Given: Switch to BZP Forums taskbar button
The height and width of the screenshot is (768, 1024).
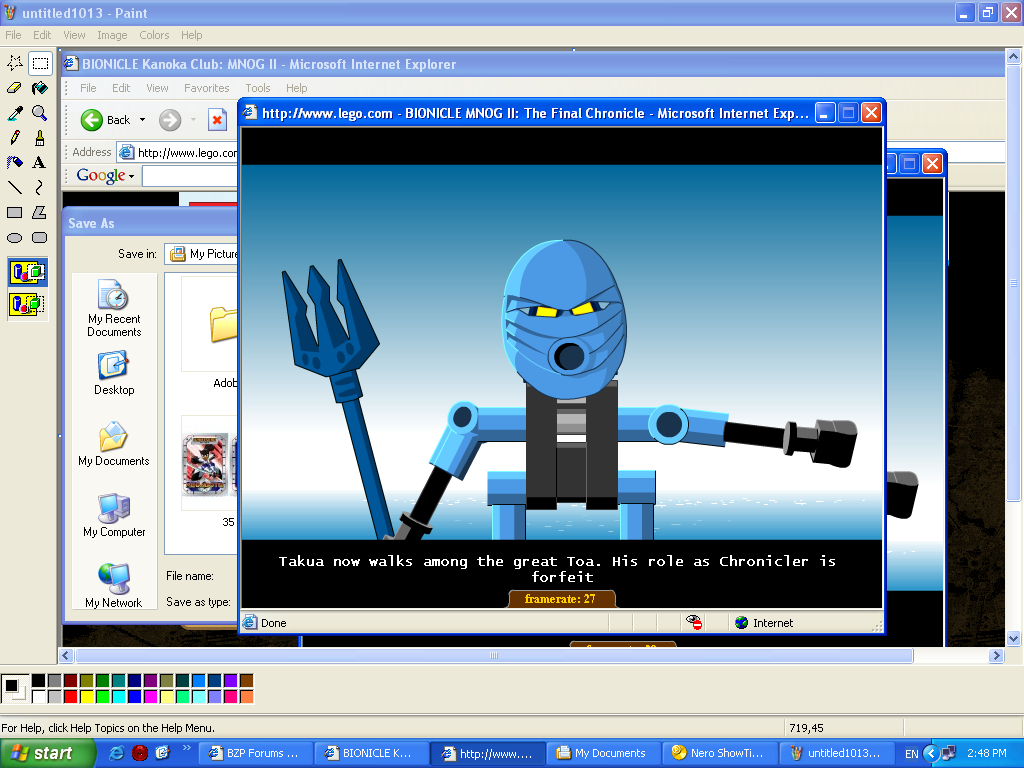Looking at the screenshot, I should 255,753.
